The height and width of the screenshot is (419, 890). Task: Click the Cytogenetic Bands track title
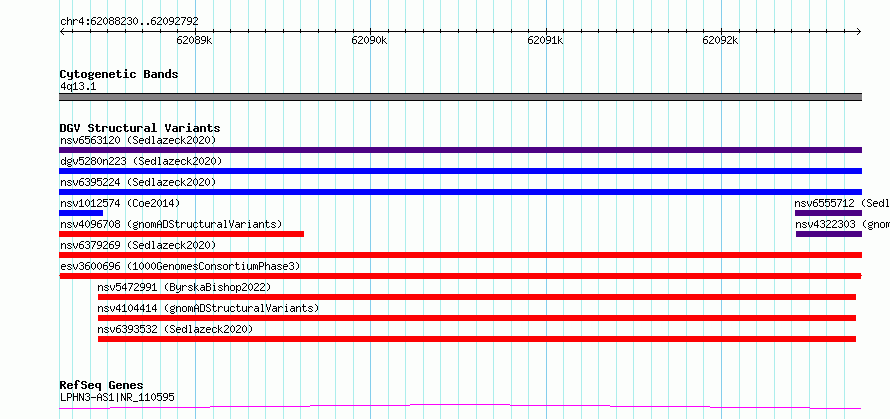tap(119, 74)
